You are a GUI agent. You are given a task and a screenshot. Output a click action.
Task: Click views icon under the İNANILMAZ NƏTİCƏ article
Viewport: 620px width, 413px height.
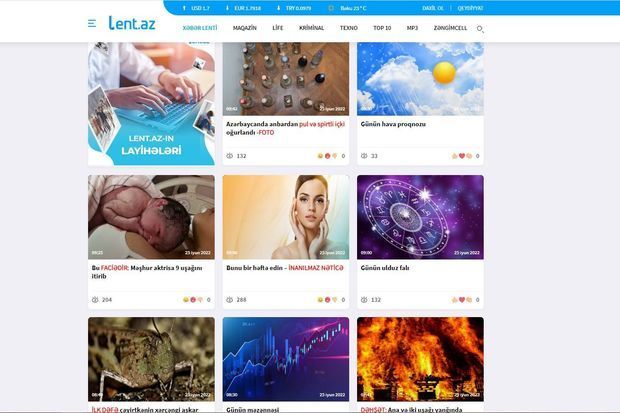pos(229,299)
